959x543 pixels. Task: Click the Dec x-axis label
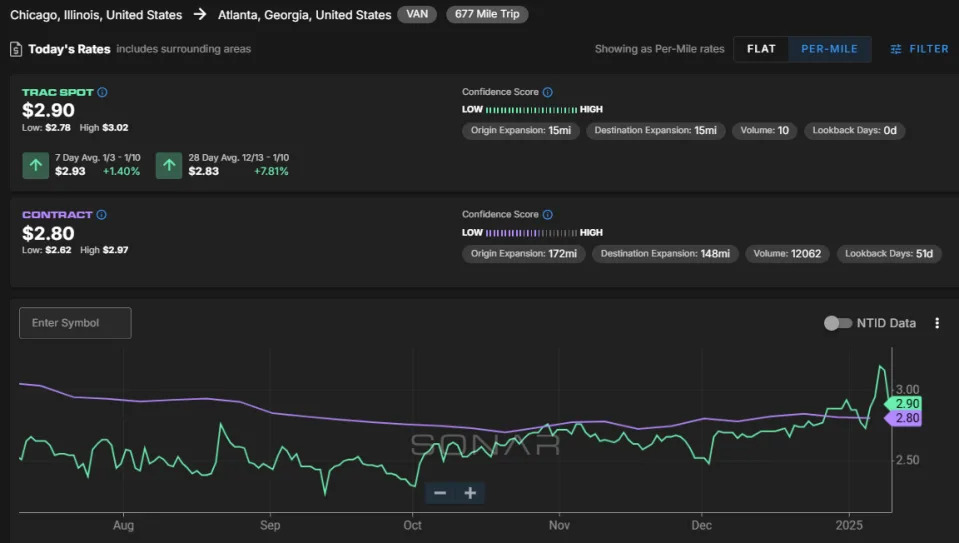[702, 525]
